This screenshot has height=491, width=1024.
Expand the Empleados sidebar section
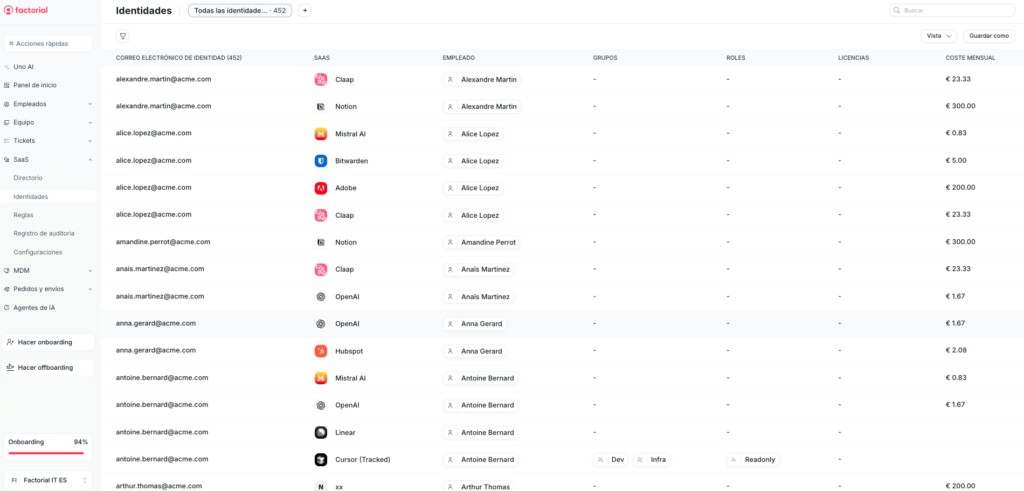pos(48,104)
